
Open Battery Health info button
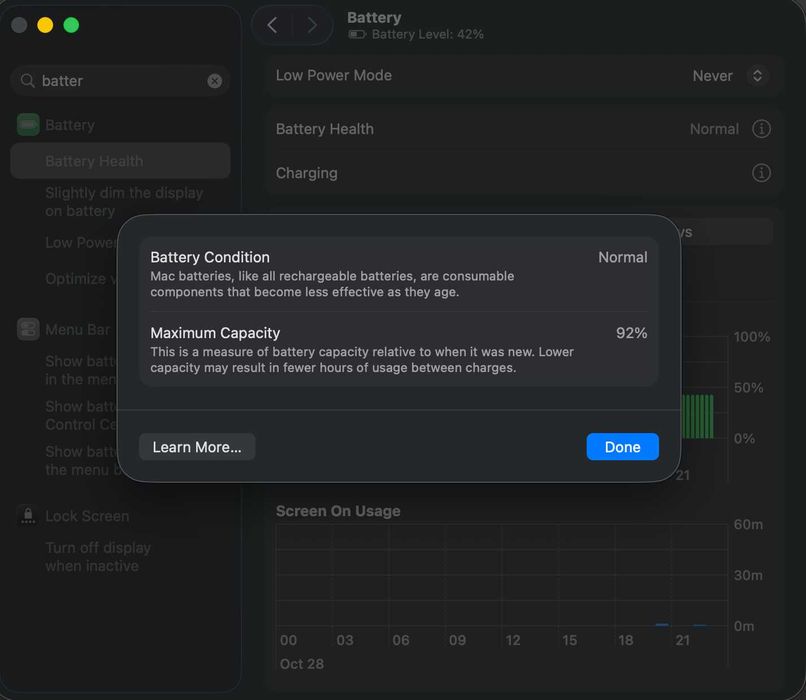[761, 128]
